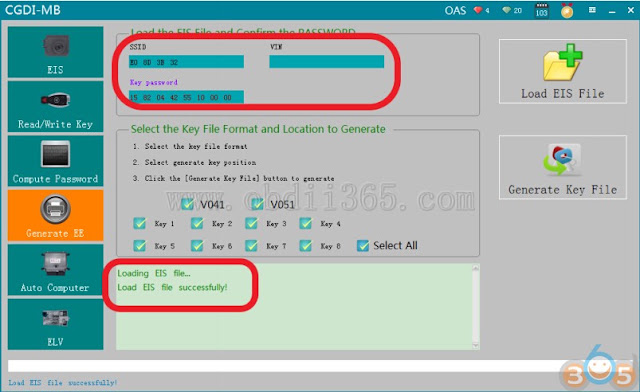Uncheck the Key 3 checkbox
This screenshot has height=392, width=640.
[251, 223]
